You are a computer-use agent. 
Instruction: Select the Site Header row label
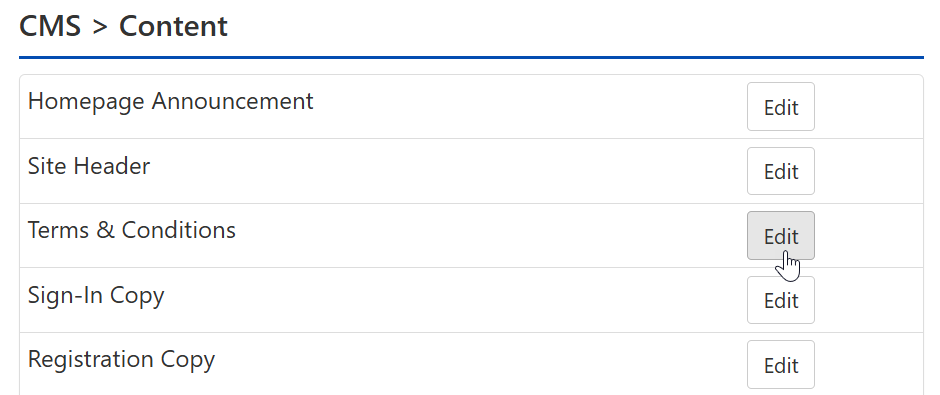(x=89, y=166)
